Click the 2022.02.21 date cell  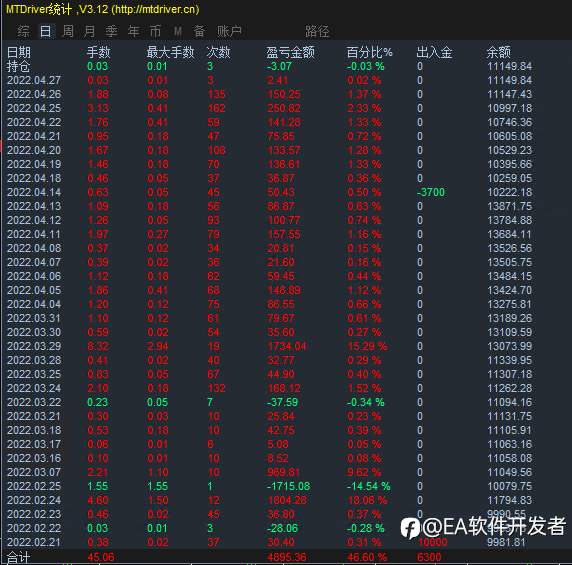34,542
